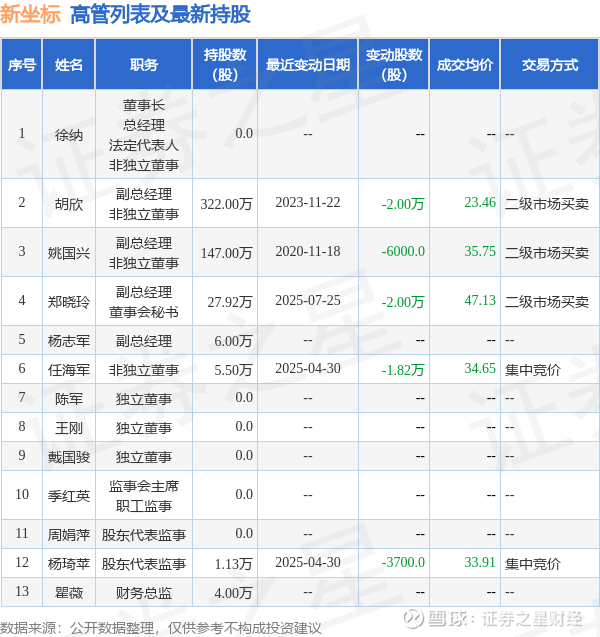This screenshot has width=600, height=637.
Task: Select the name 瞿薇 in row 13
Action: pyautogui.click(x=69, y=593)
